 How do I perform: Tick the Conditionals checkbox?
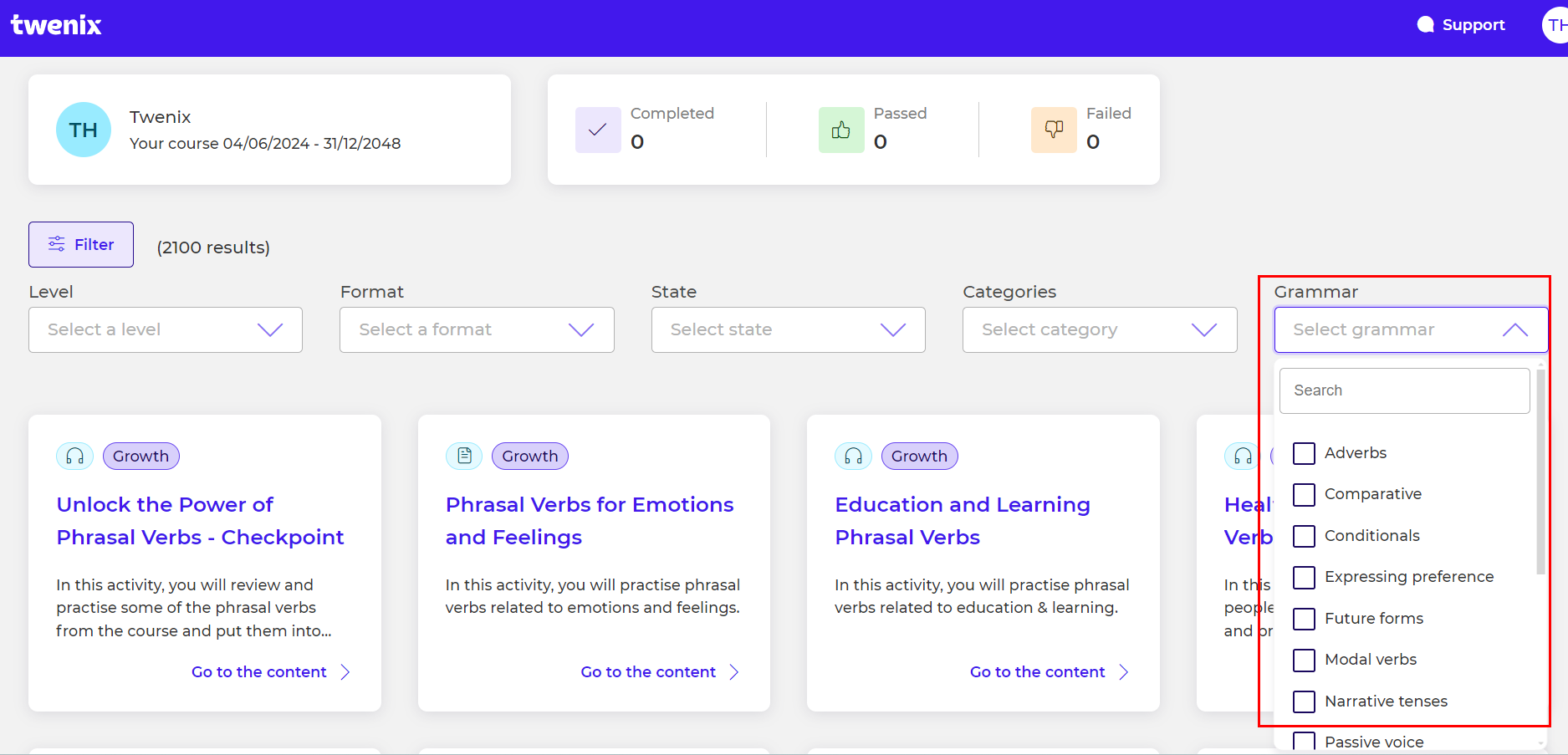[1304, 536]
